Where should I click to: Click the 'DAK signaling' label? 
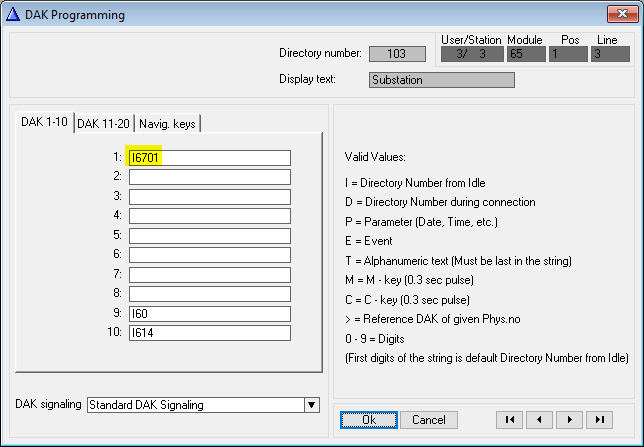coord(48,404)
